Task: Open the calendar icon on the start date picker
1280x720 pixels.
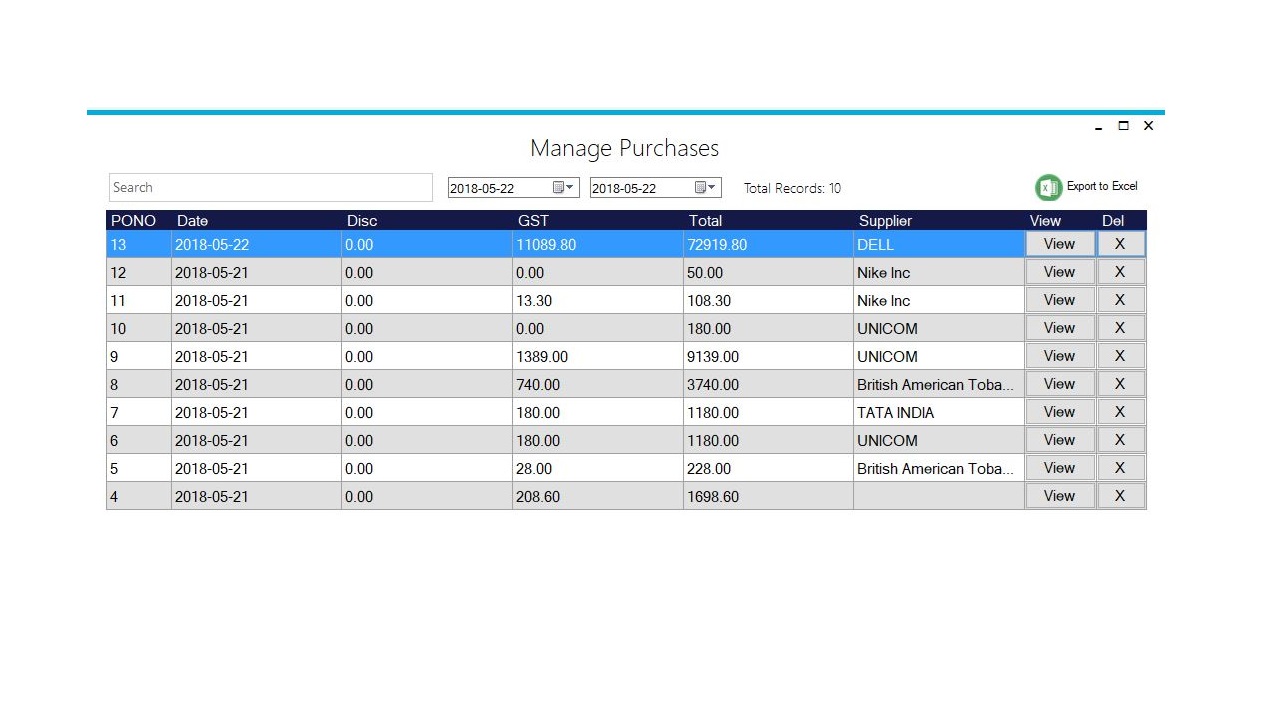Action: click(560, 187)
